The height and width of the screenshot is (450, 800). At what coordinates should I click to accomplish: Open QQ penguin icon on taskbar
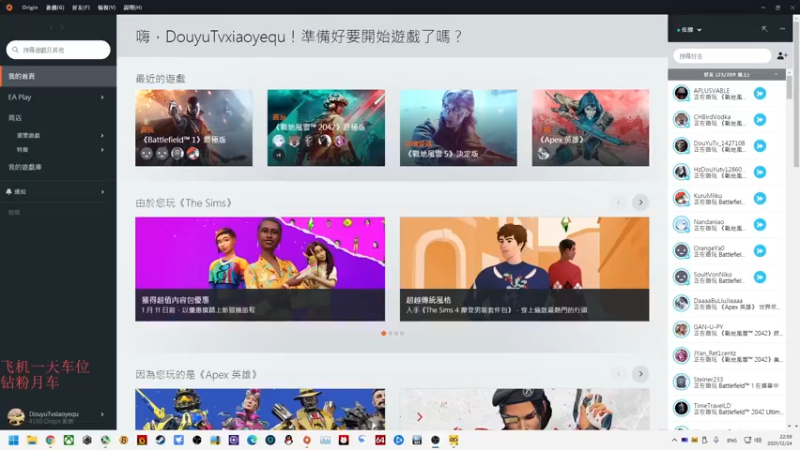pyautogui.click(x=289, y=440)
